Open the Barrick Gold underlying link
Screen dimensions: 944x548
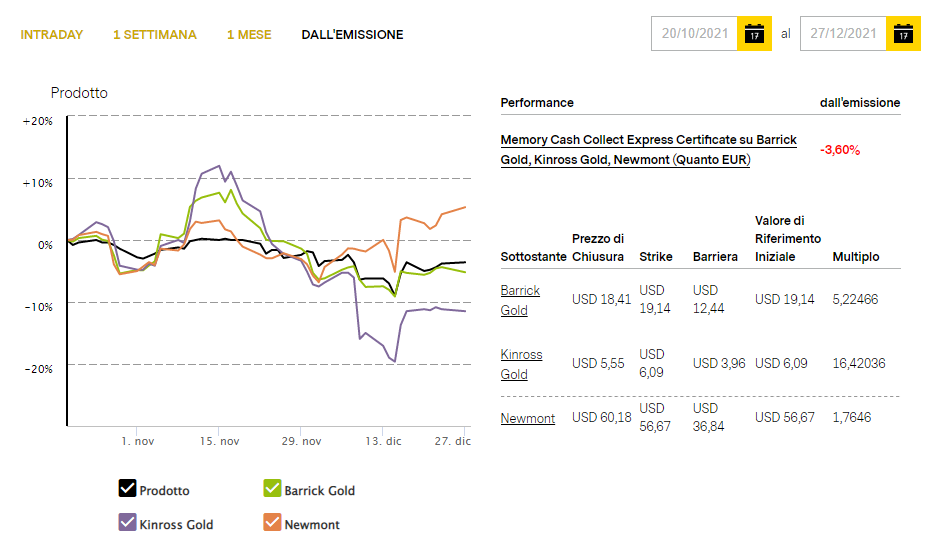[x=520, y=300]
